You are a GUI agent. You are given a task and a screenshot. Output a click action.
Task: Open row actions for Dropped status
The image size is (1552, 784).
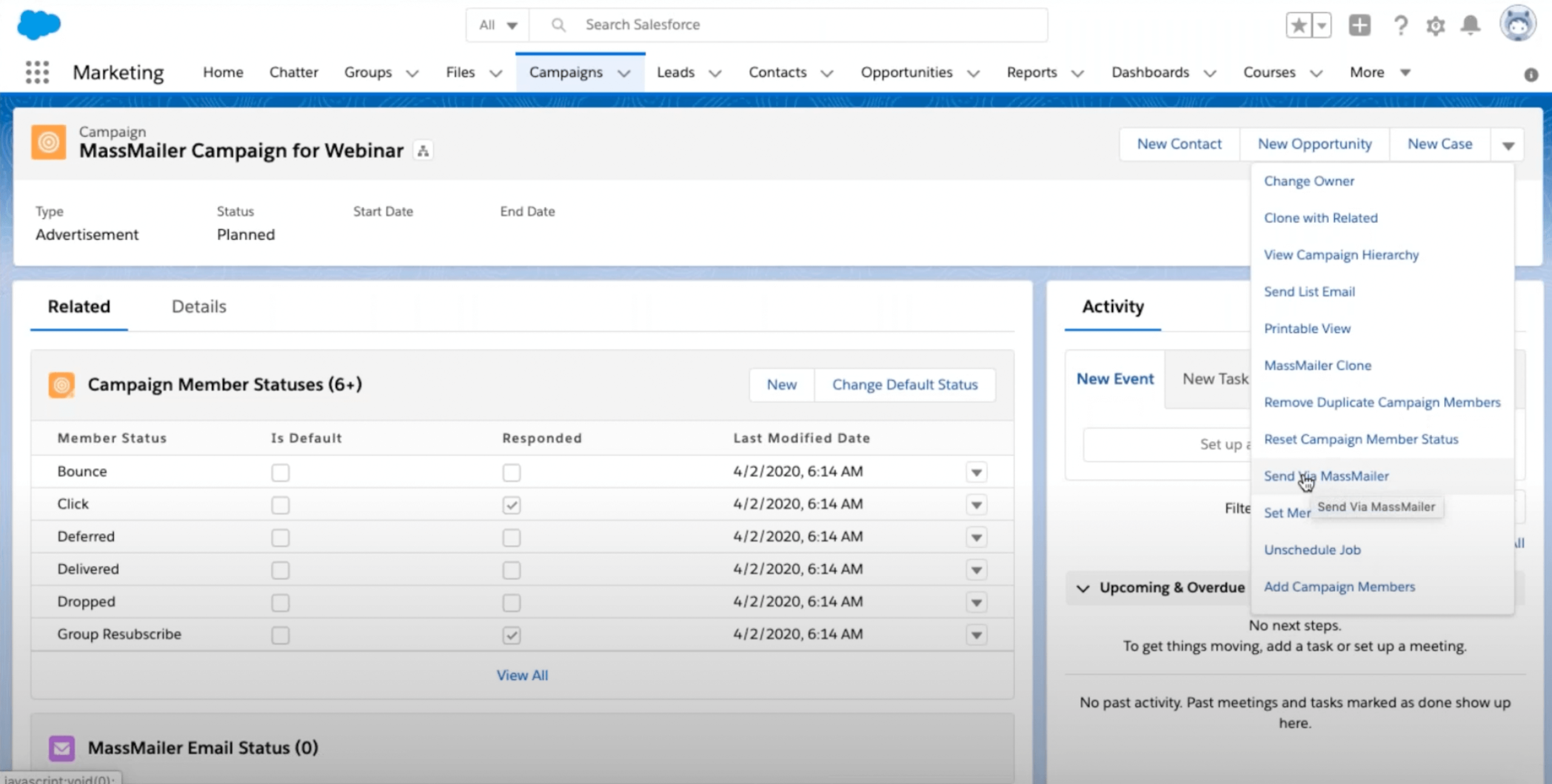coord(976,602)
